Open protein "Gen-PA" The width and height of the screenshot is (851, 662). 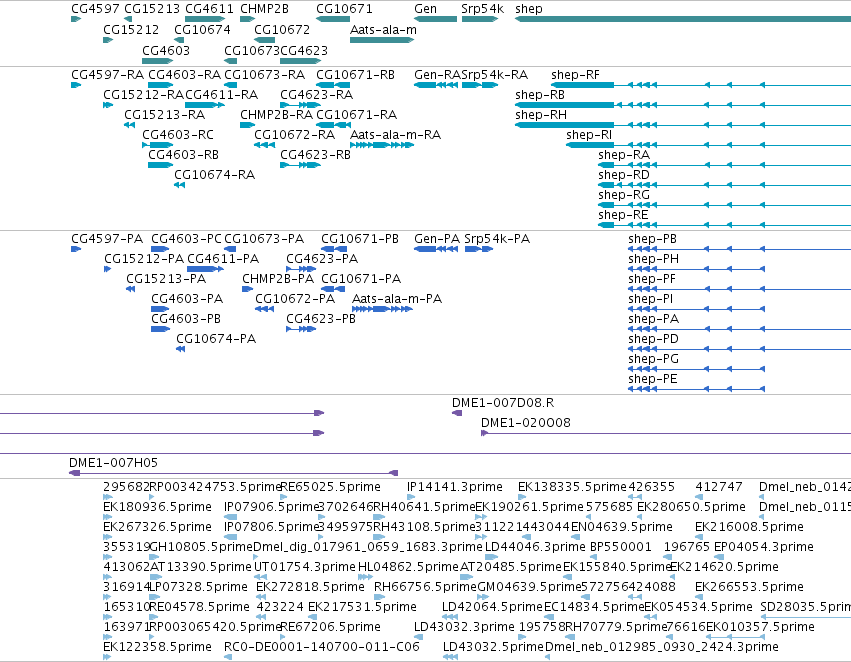[x=437, y=239]
